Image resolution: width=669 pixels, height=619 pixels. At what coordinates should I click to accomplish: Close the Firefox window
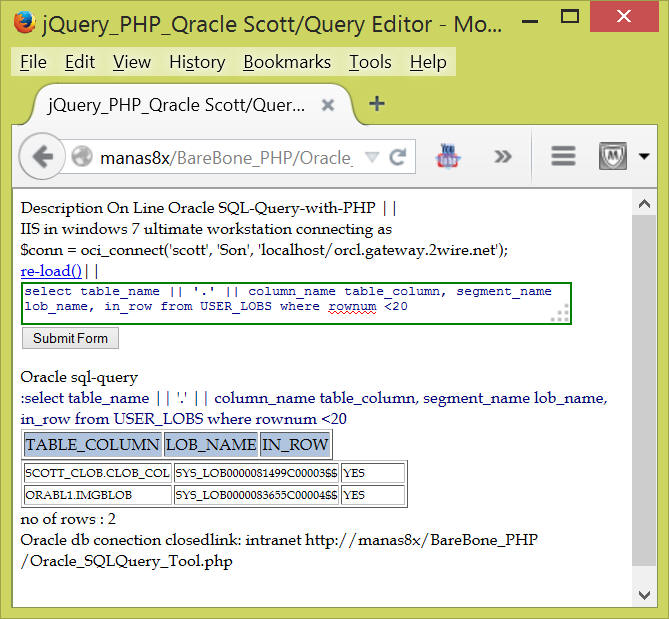[624, 17]
